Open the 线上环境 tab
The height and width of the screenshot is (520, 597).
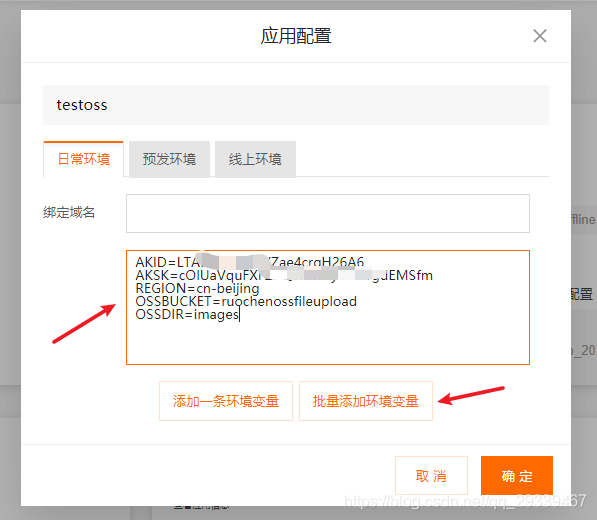click(255, 159)
